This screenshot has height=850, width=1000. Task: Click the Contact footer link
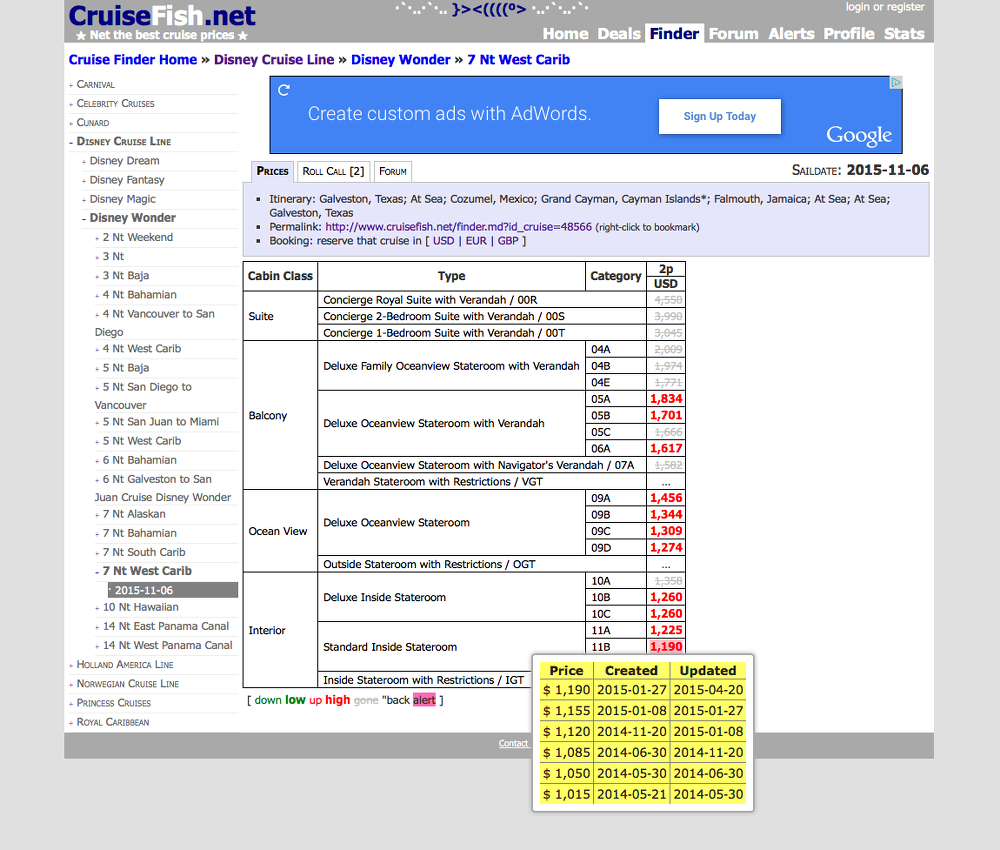[x=513, y=743]
